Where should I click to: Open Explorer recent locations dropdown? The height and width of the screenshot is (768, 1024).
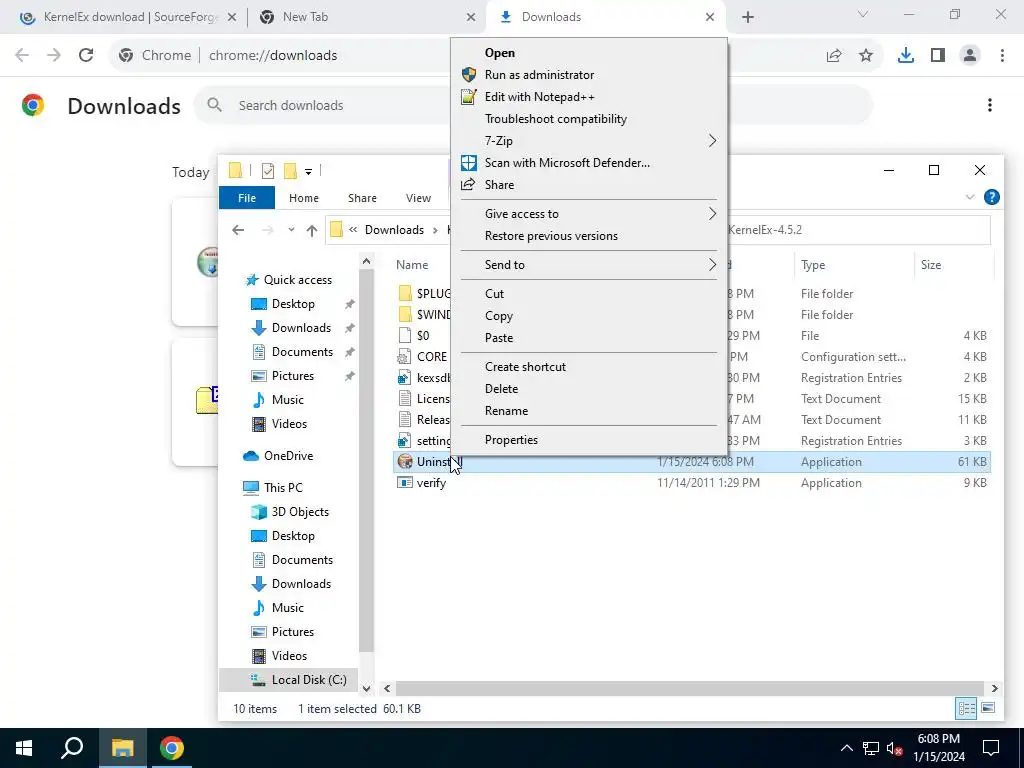pyautogui.click(x=291, y=230)
